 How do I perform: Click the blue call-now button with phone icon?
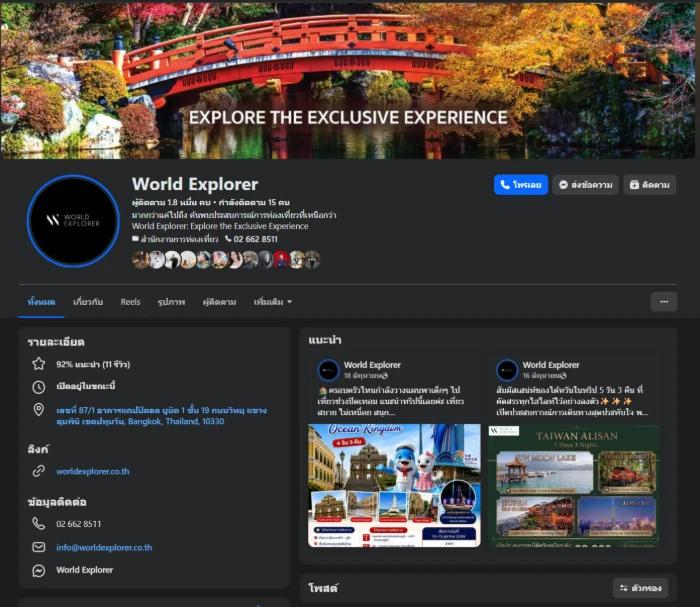pyautogui.click(x=521, y=185)
